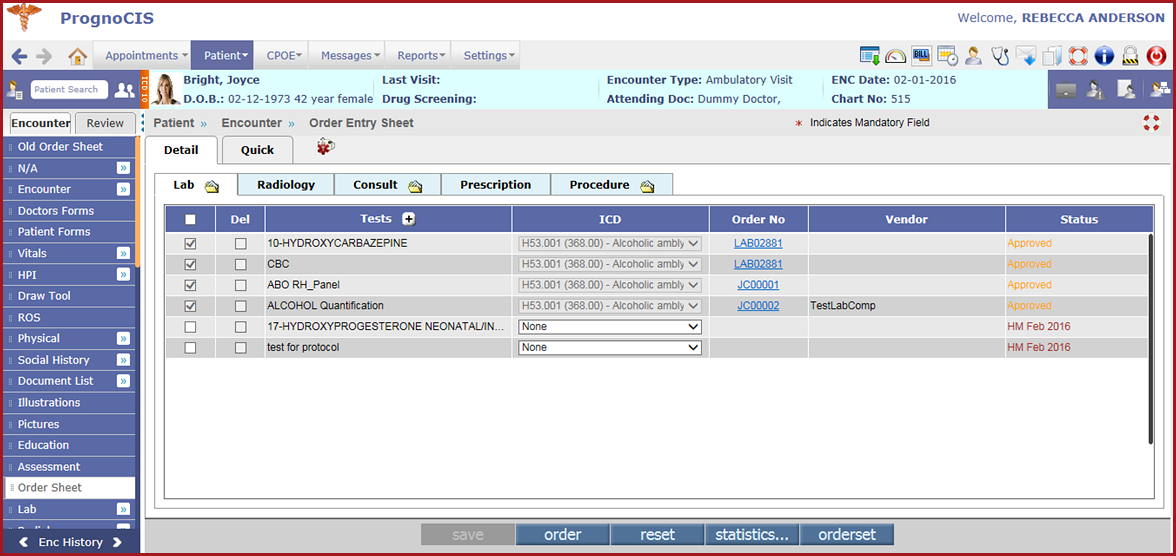Expand the HPI sidebar arrow

tap(123, 275)
